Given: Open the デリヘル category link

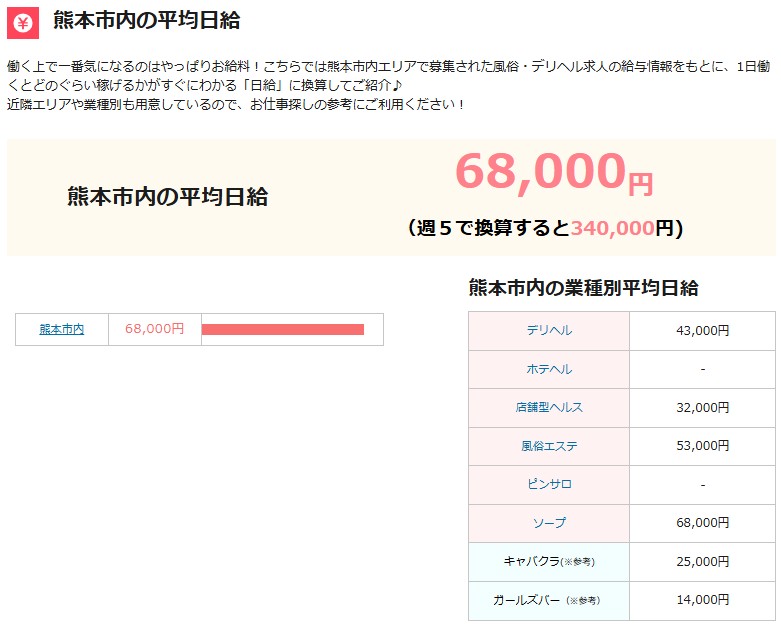Looking at the screenshot, I should 549,330.
